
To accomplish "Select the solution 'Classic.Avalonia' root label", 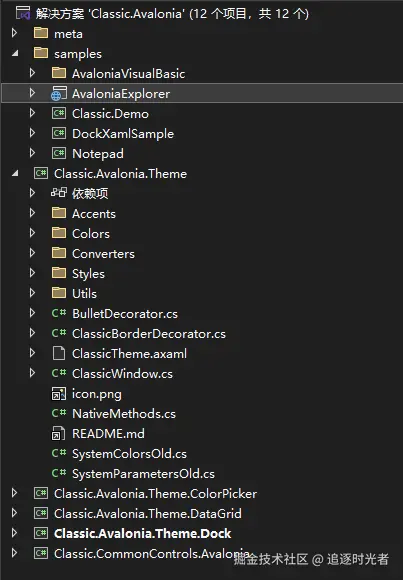I will coord(172,14).
